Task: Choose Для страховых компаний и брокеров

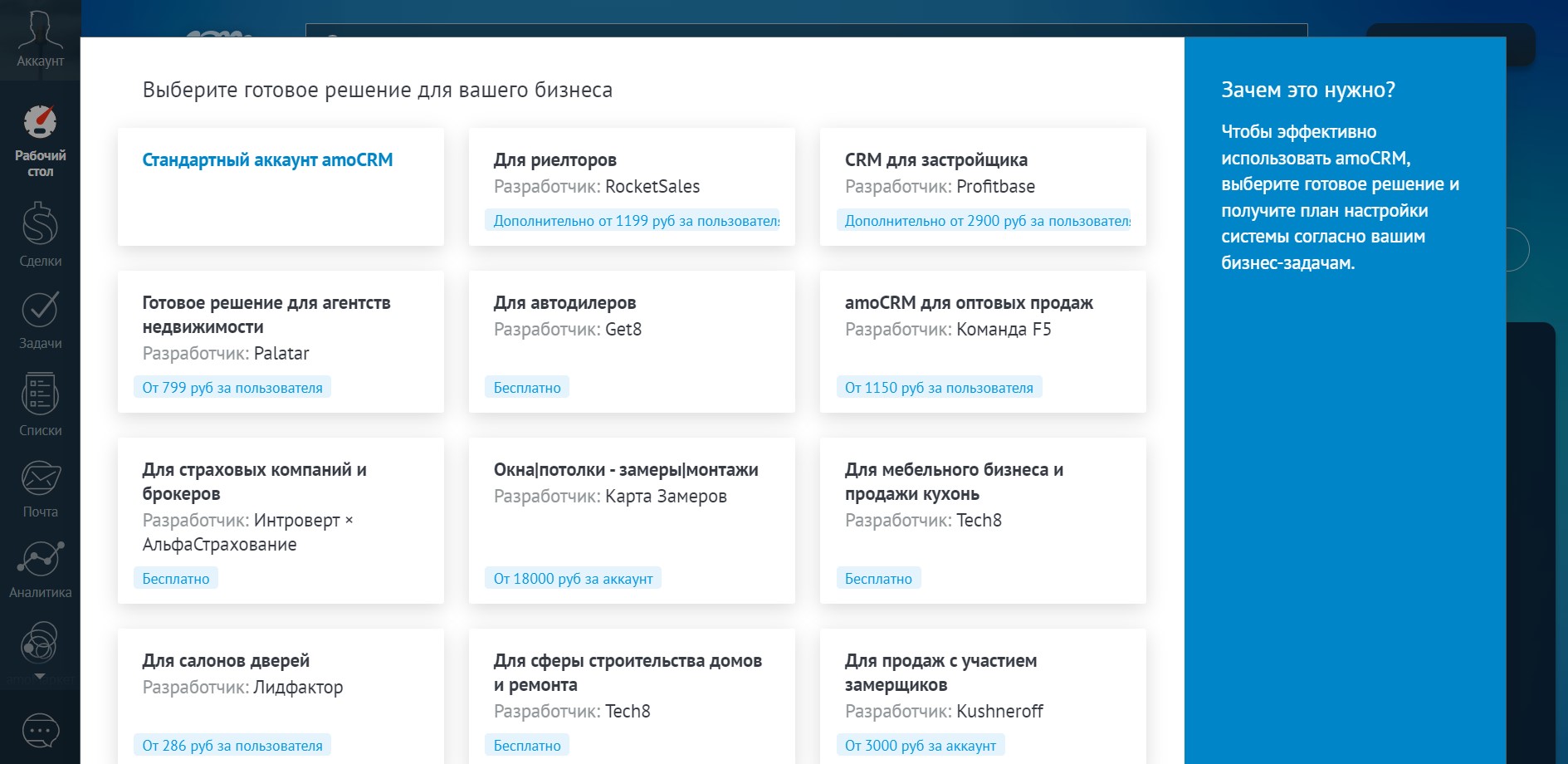Action: (x=281, y=521)
